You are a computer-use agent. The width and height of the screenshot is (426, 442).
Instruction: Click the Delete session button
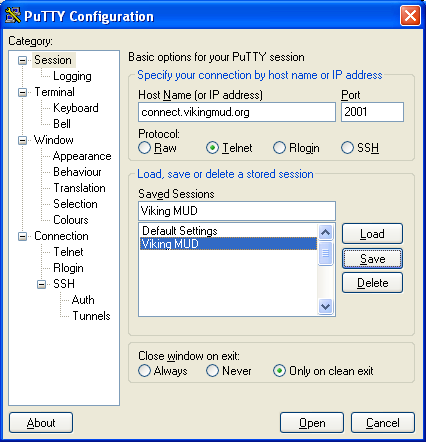point(372,283)
